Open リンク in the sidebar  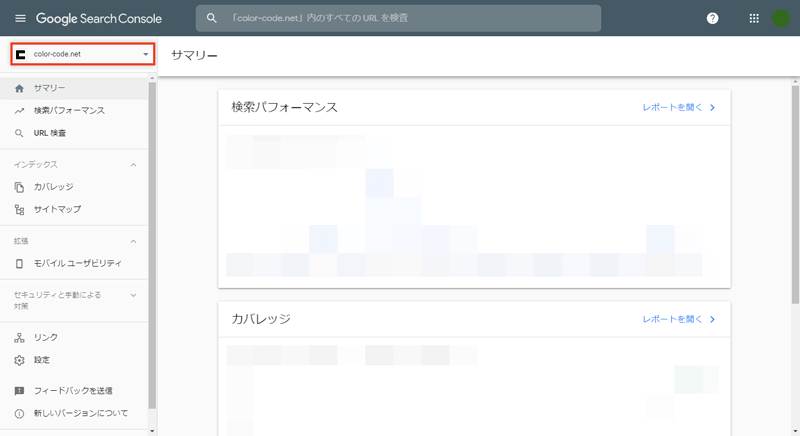tap(74, 338)
